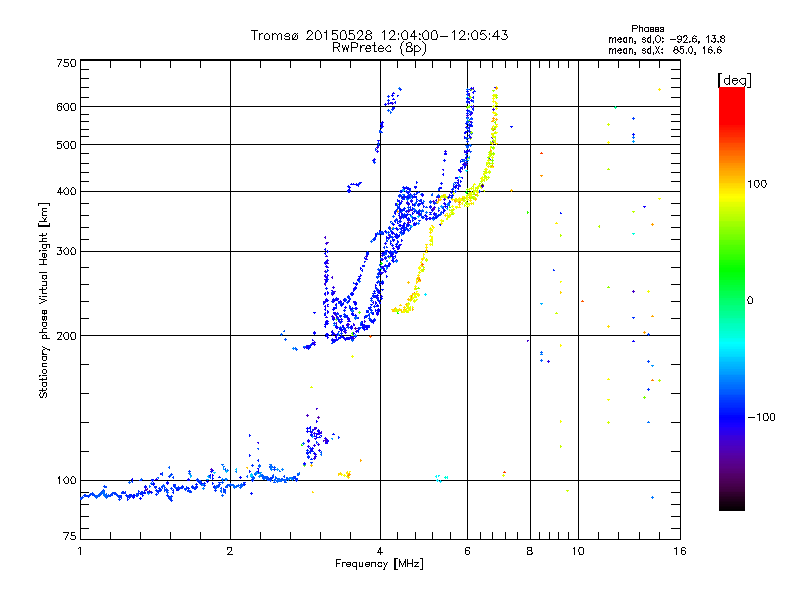Click the x-axis label '8'
This screenshot has height=600, width=800.
(x=530, y=551)
